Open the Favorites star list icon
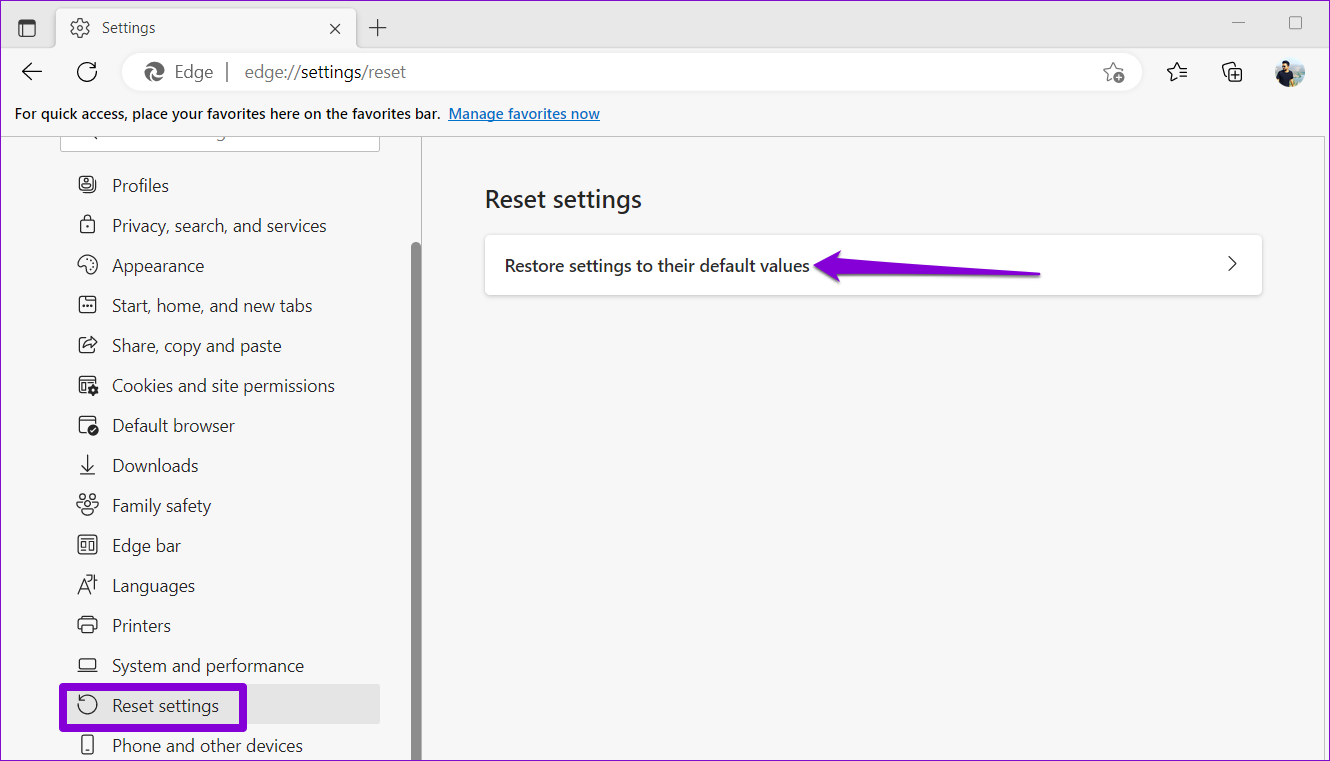This screenshot has height=761, width=1330. point(1177,72)
